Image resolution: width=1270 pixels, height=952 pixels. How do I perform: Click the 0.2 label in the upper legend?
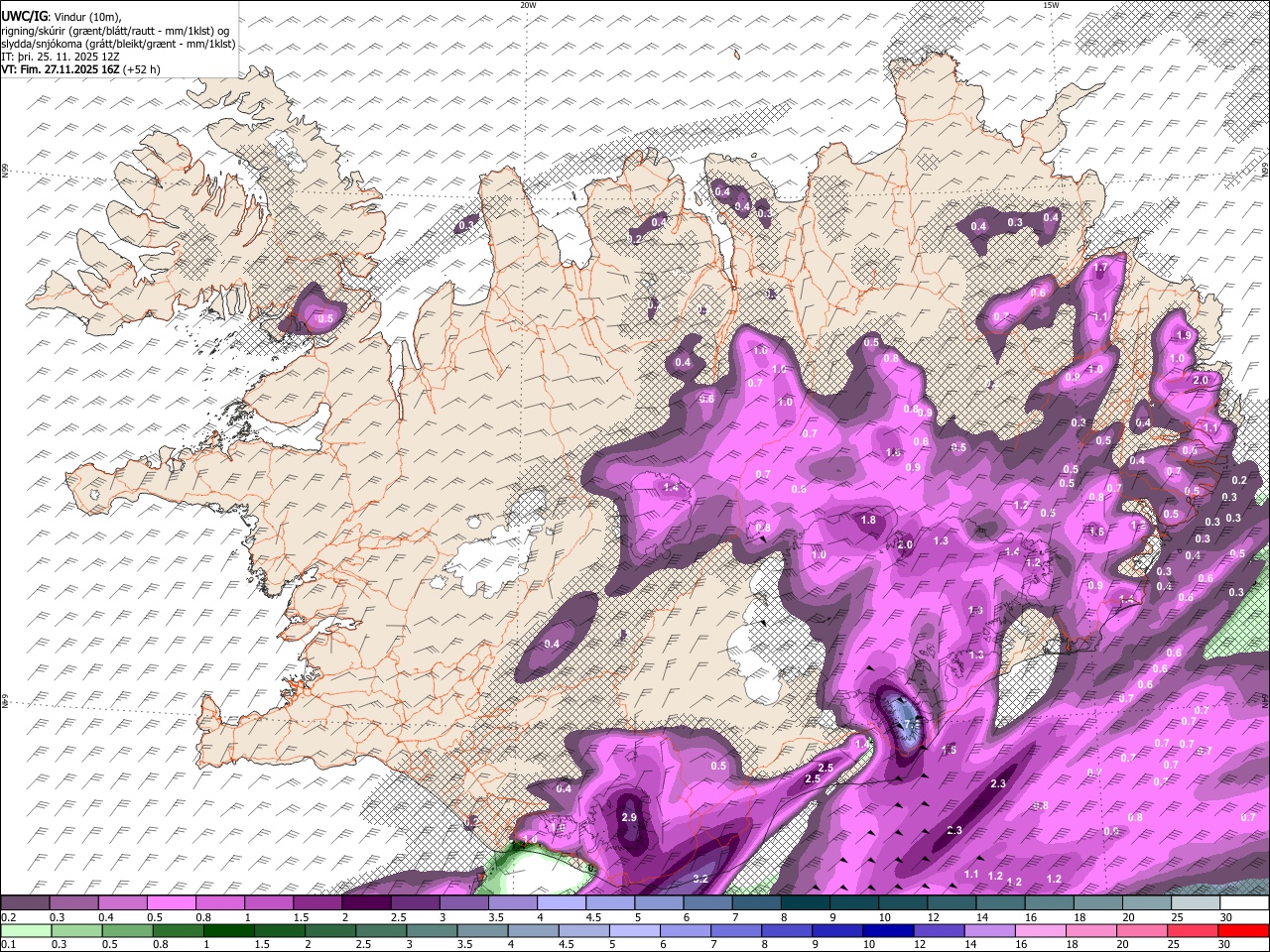pyautogui.click(x=8, y=918)
